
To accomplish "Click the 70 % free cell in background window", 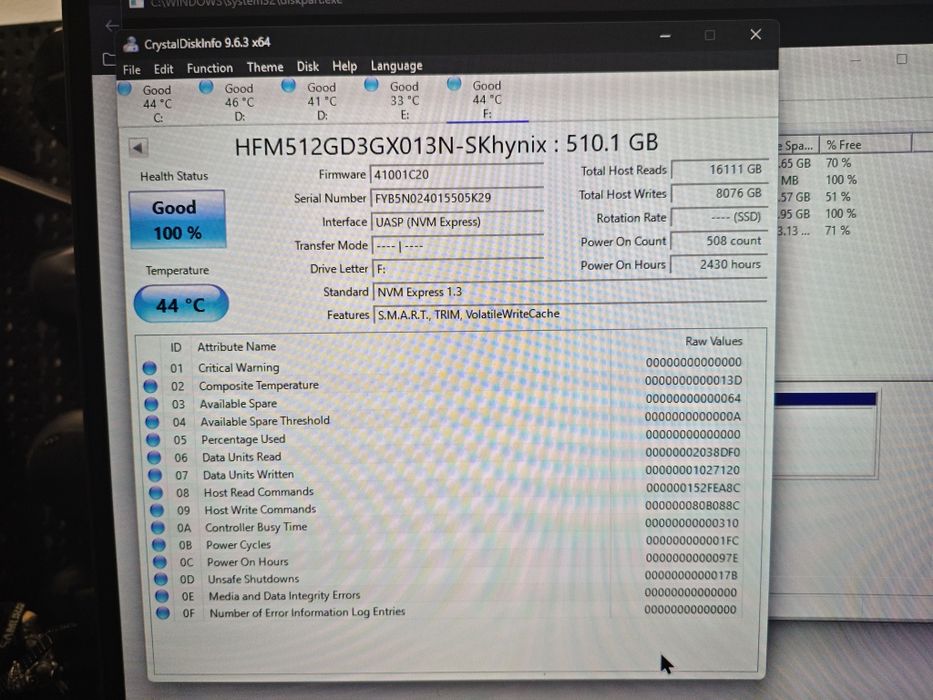I will point(838,162).
